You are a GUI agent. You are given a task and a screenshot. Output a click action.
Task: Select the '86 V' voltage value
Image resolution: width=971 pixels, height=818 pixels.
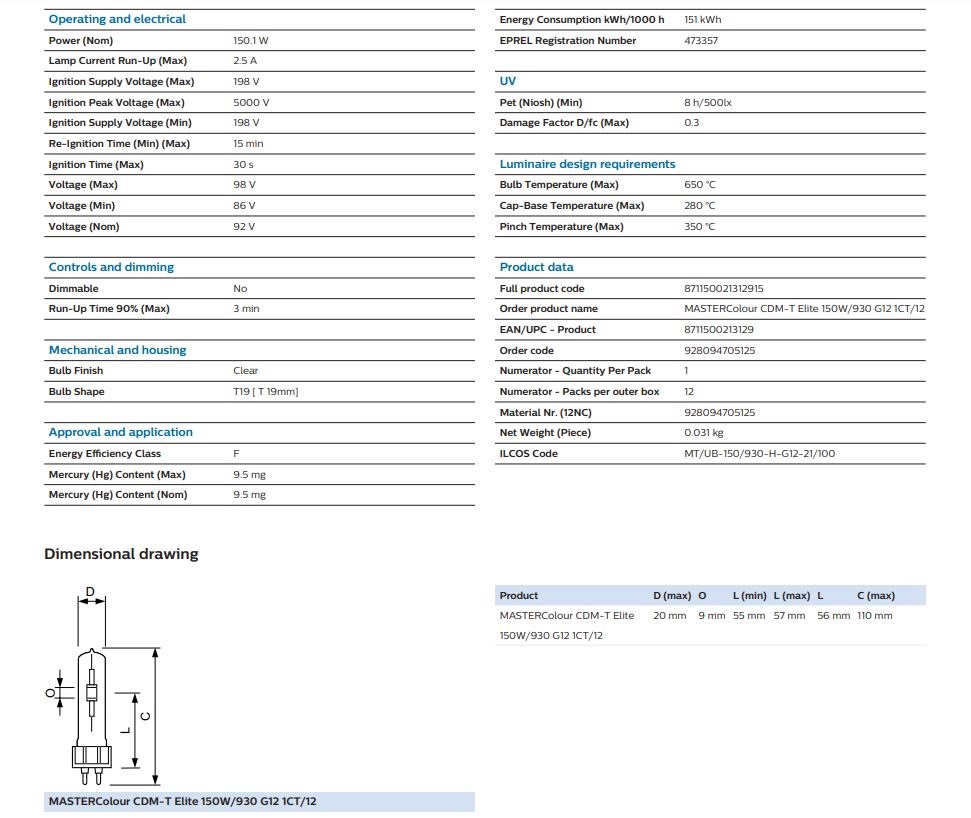[245, 206]
